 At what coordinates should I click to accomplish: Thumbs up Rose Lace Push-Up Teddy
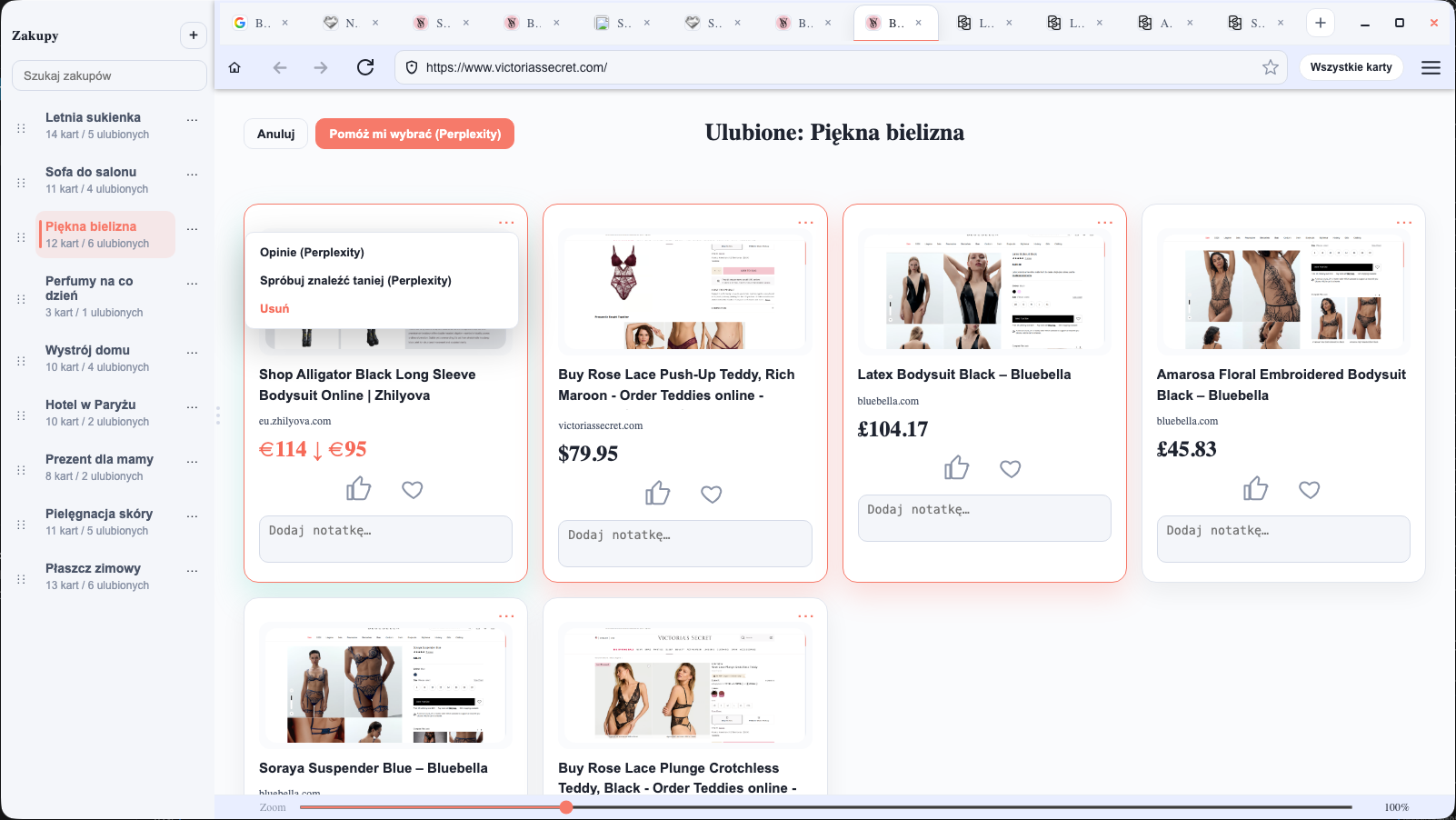pos(658,494)
